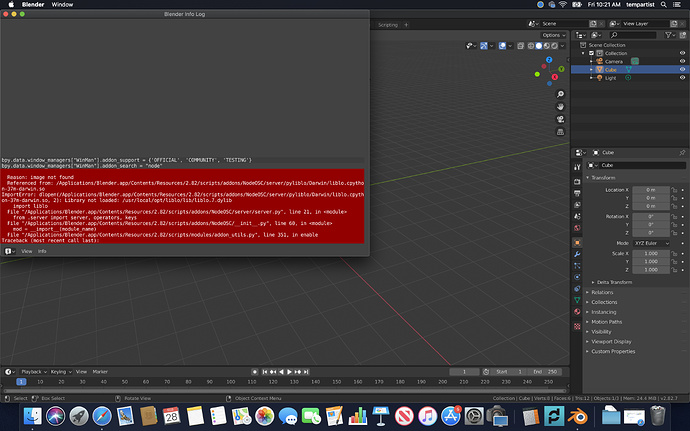Pin the Cube properties context
This screenshot has height=431, width=690.
pos(682,152)
